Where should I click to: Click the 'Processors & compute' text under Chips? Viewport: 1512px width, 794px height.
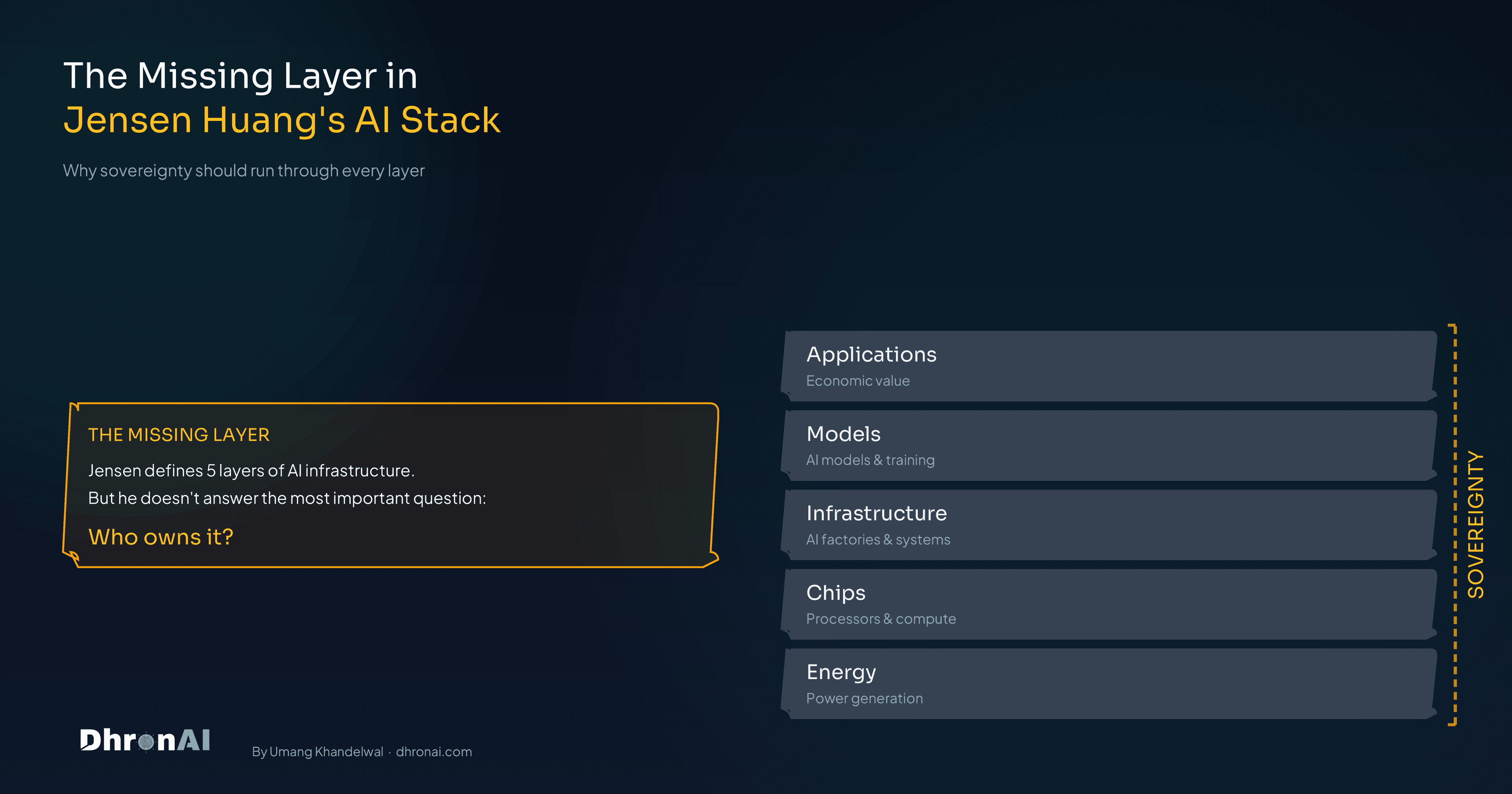[x=881, y=618]
